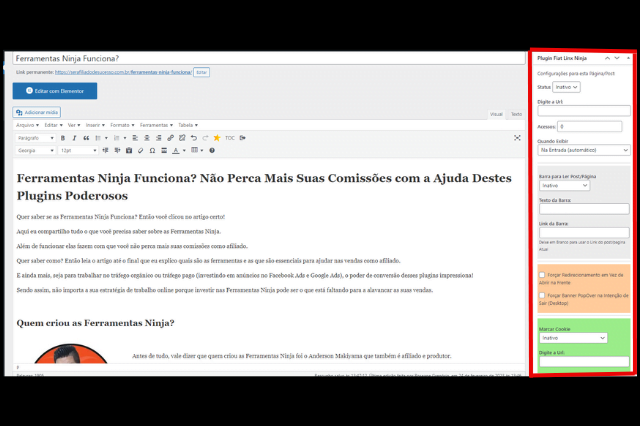Switch to the Visual editor tab
The height and width of the screenshot is (426, 640).
496,114
